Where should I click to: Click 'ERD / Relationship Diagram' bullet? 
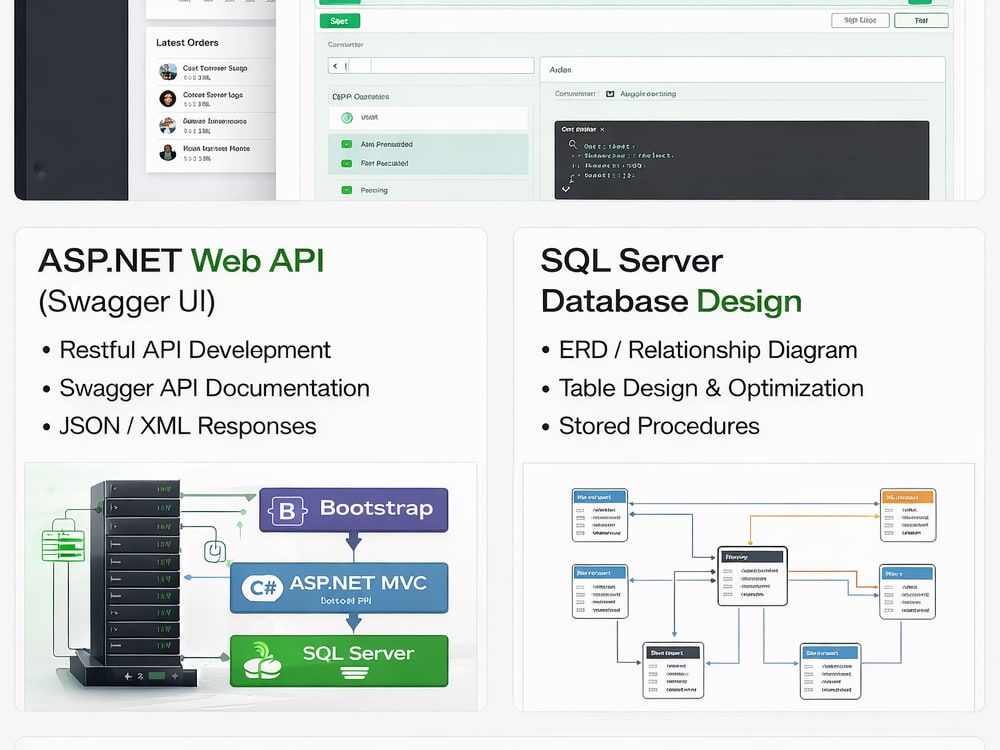(x=708, y=350)
